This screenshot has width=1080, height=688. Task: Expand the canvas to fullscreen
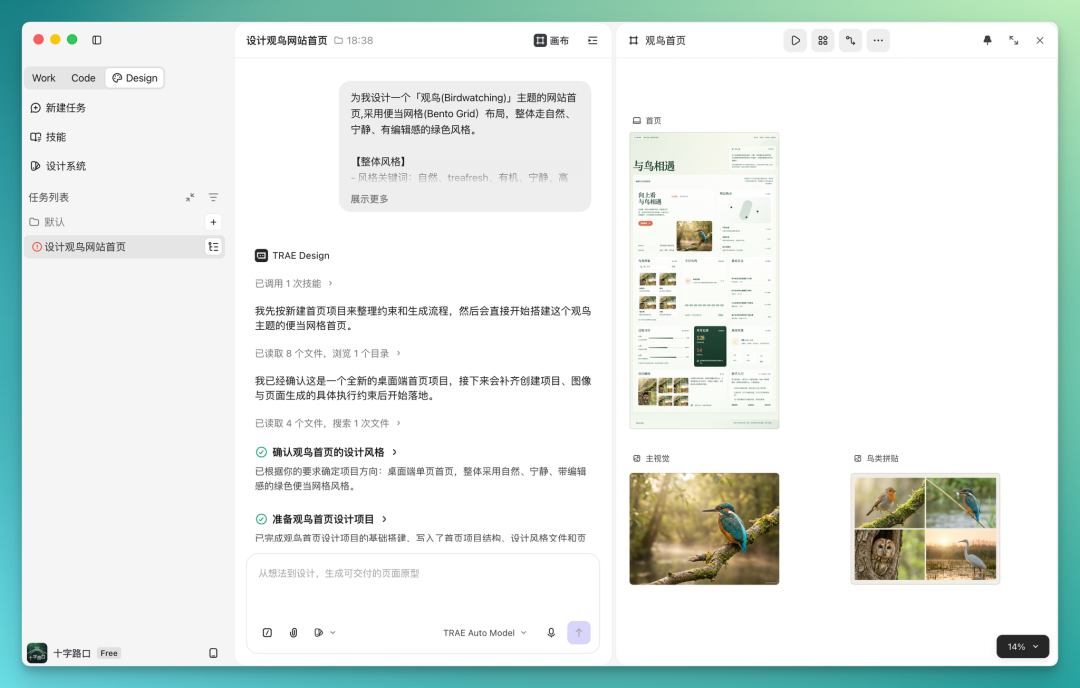tap(1014, 41)
